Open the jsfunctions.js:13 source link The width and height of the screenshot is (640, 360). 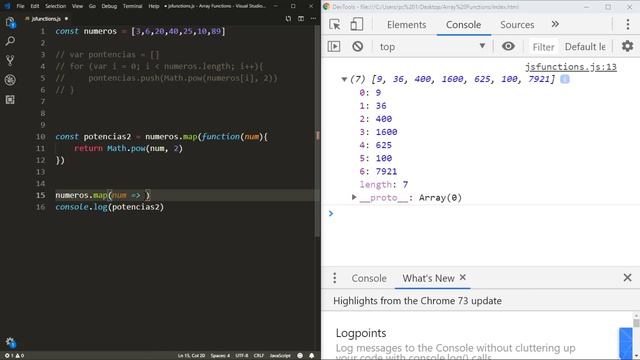(x=571, y=67)
